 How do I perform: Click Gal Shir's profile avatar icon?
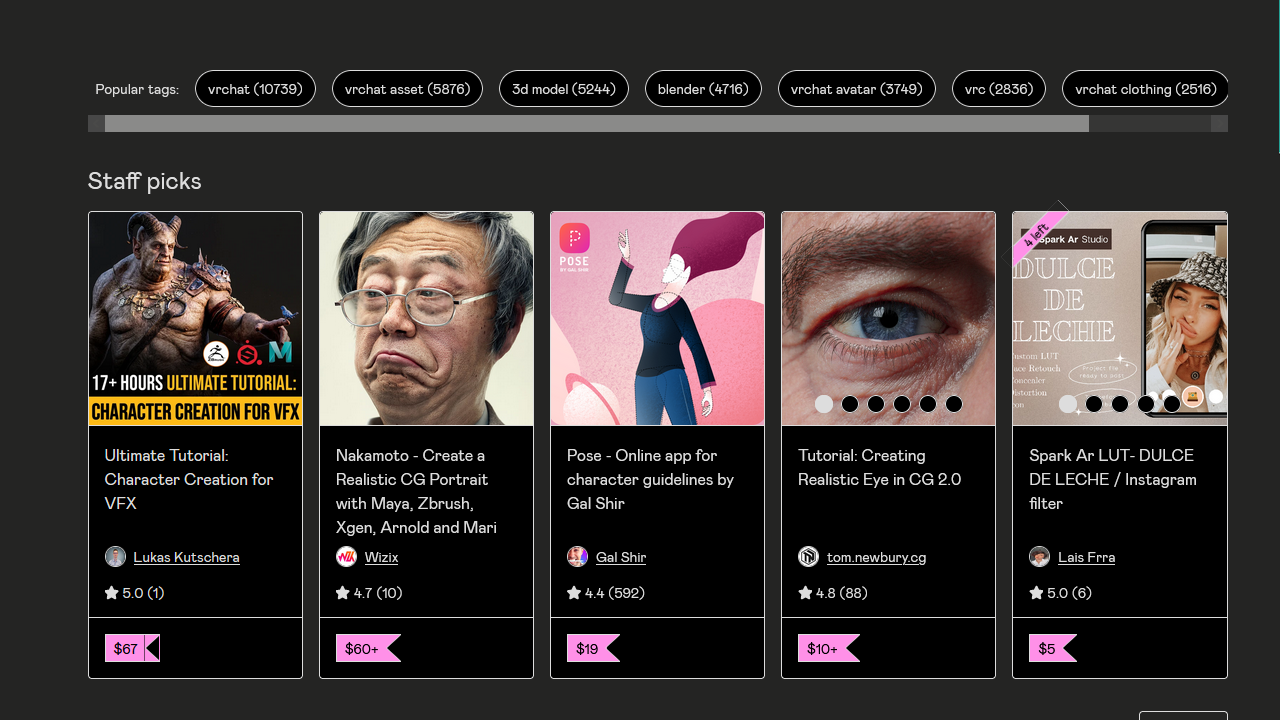click(577, 557)
